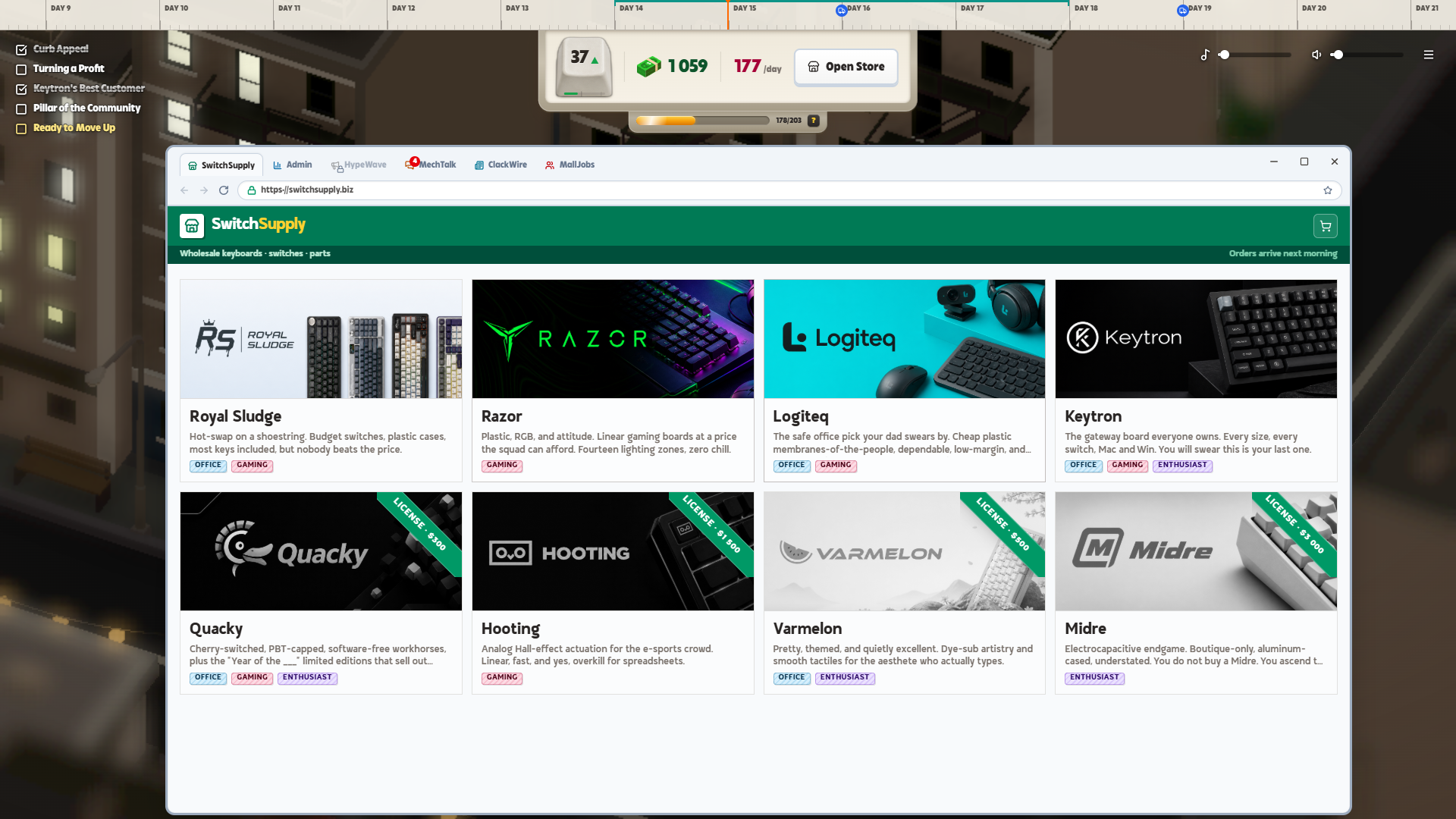This screenshot has width=1456, height=819.
Task: Click the Hooting banner image
Action: click(x=613, y=551)
